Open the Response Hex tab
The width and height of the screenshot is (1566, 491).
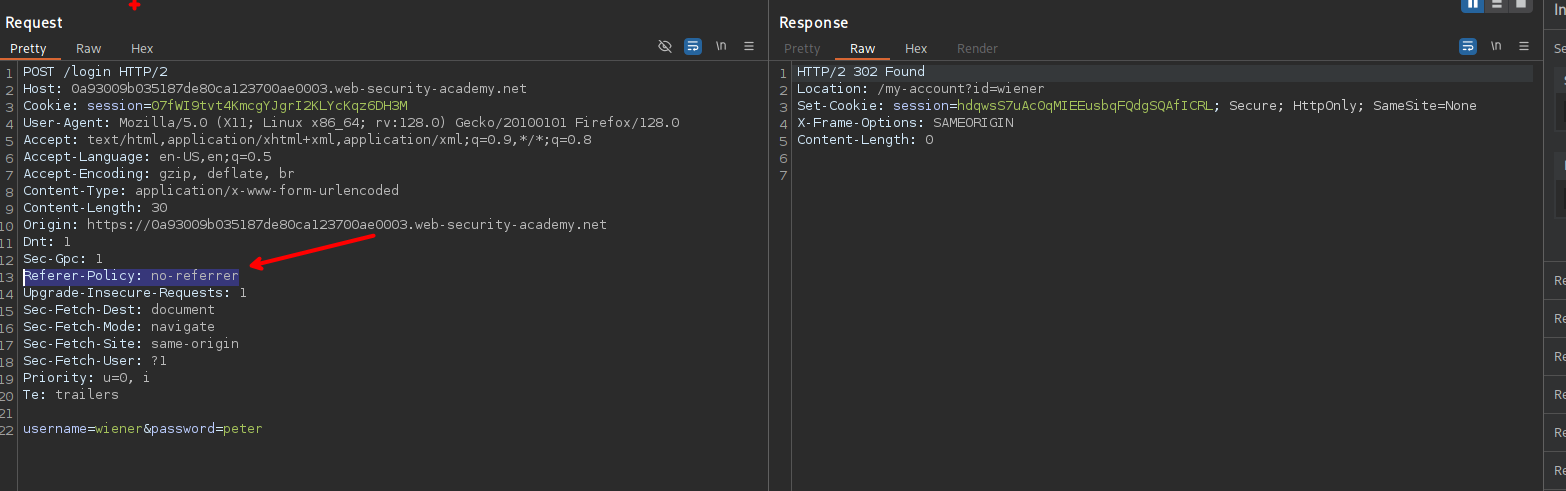click(916, 48)
